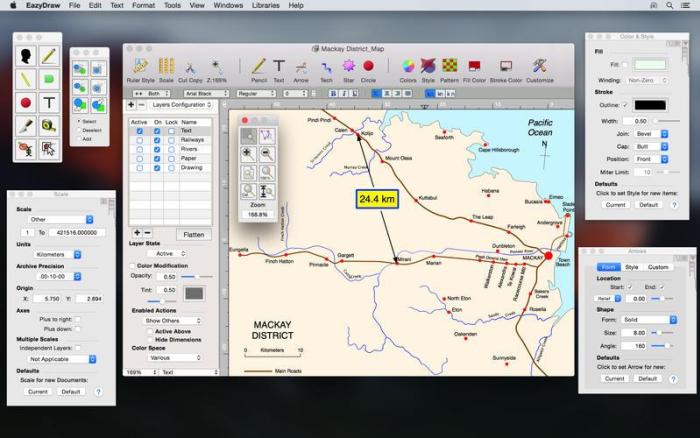Click the Star shape tool icon
Image resolution: width=700 pixels, height=438 pixels.
[x=348, y=67]
